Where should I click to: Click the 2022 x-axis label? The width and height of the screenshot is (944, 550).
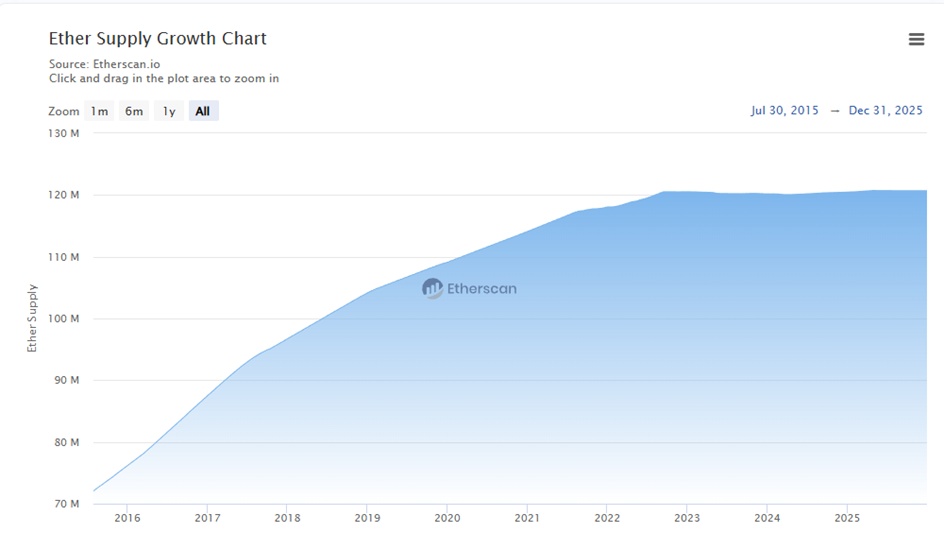coord(607,518)
